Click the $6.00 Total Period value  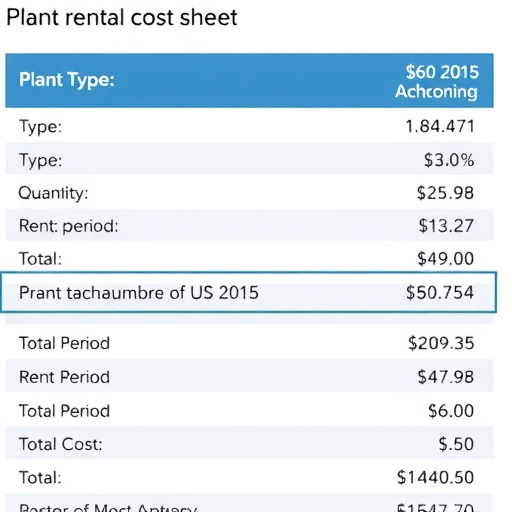point(451,411)
